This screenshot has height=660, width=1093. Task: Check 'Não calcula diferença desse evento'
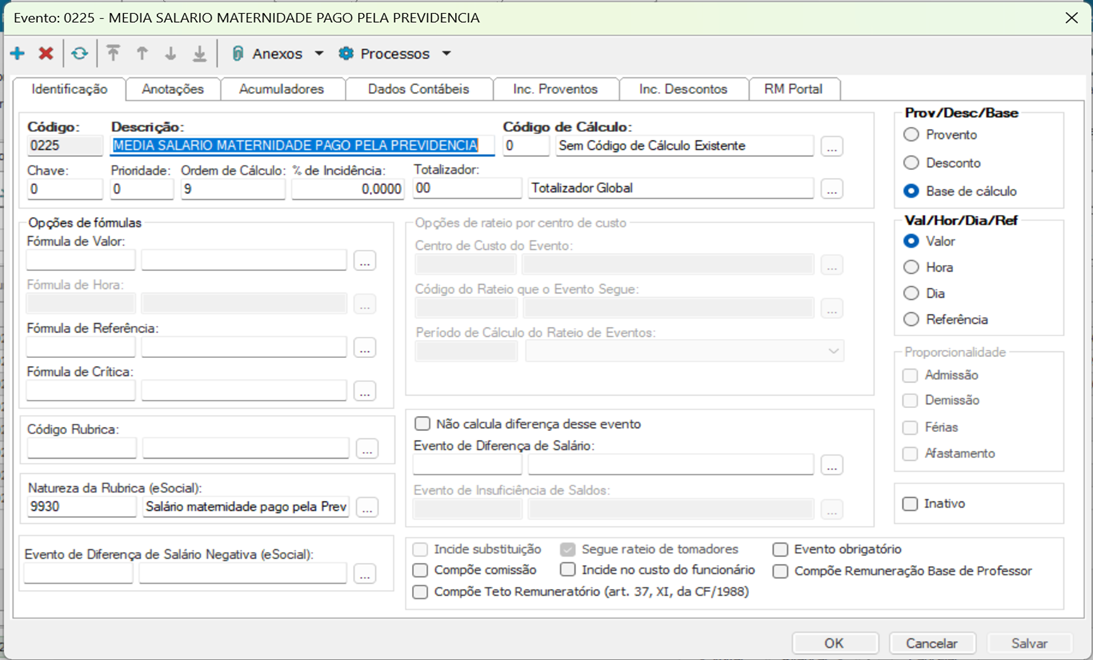(423, 424)
